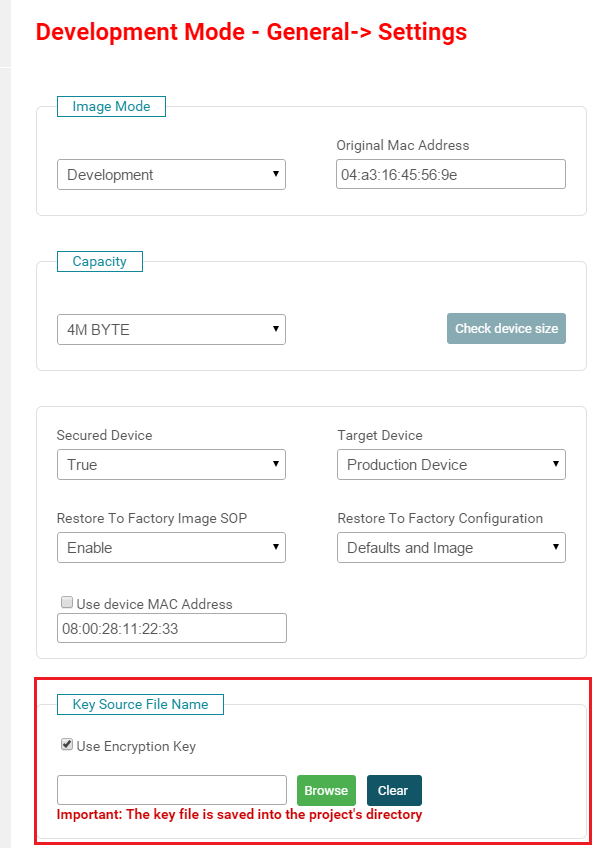Enable the Use device MAC Address checkbox

67,603
